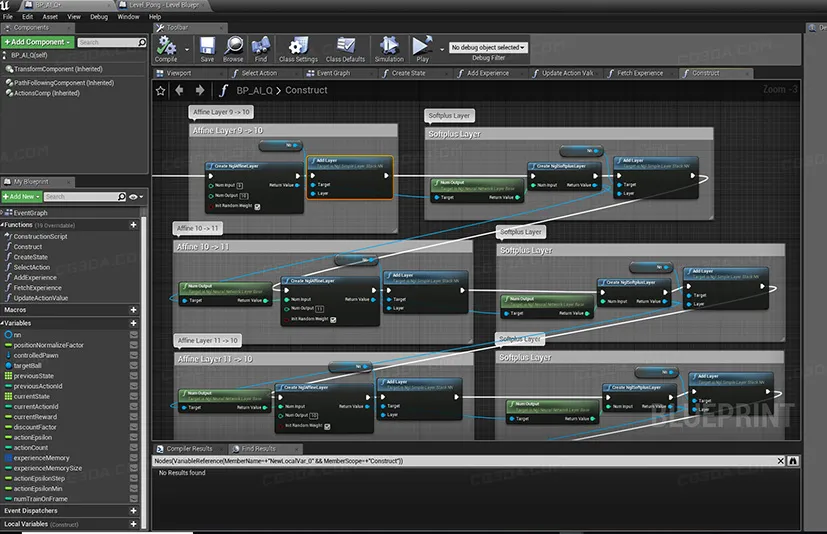Toggle visibility eye for positionNormalizeFactor
The image size is (827, 534).
point(134,345)
